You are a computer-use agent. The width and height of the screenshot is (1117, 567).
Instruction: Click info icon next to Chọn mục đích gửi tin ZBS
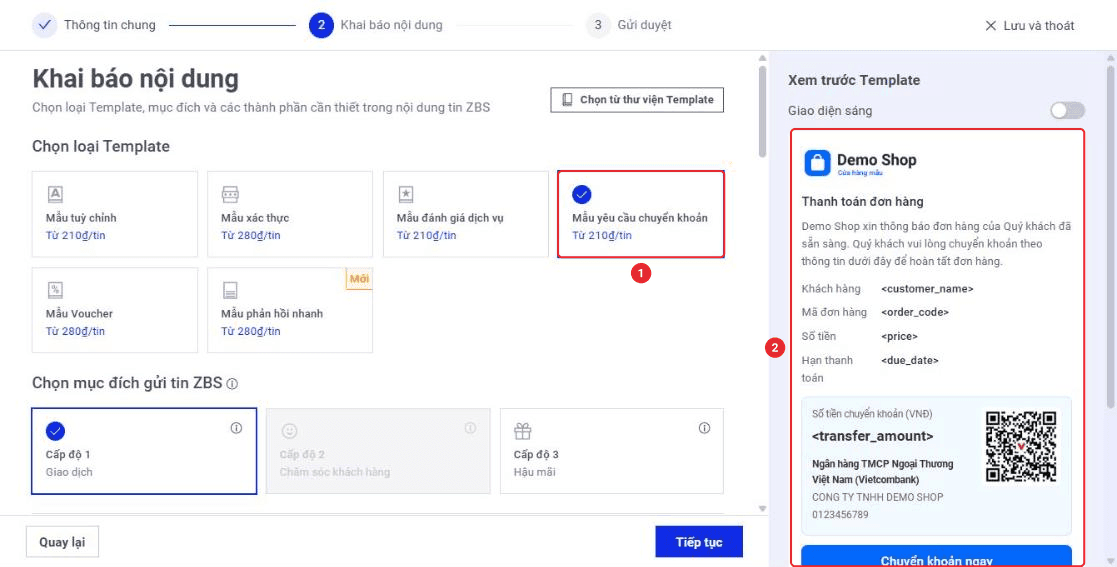tap(232, 384)
